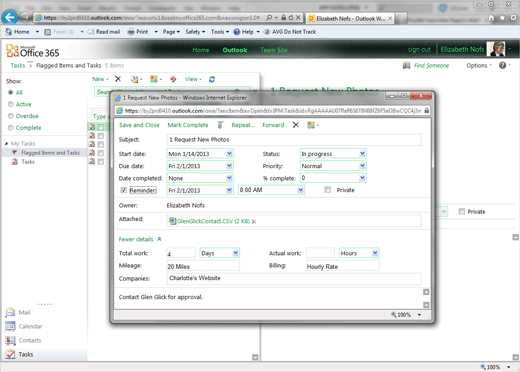This screenshot has height=372, width=520.
Task: Click the attachment icon in task window toolbar
Action: [x=220, y=125]
